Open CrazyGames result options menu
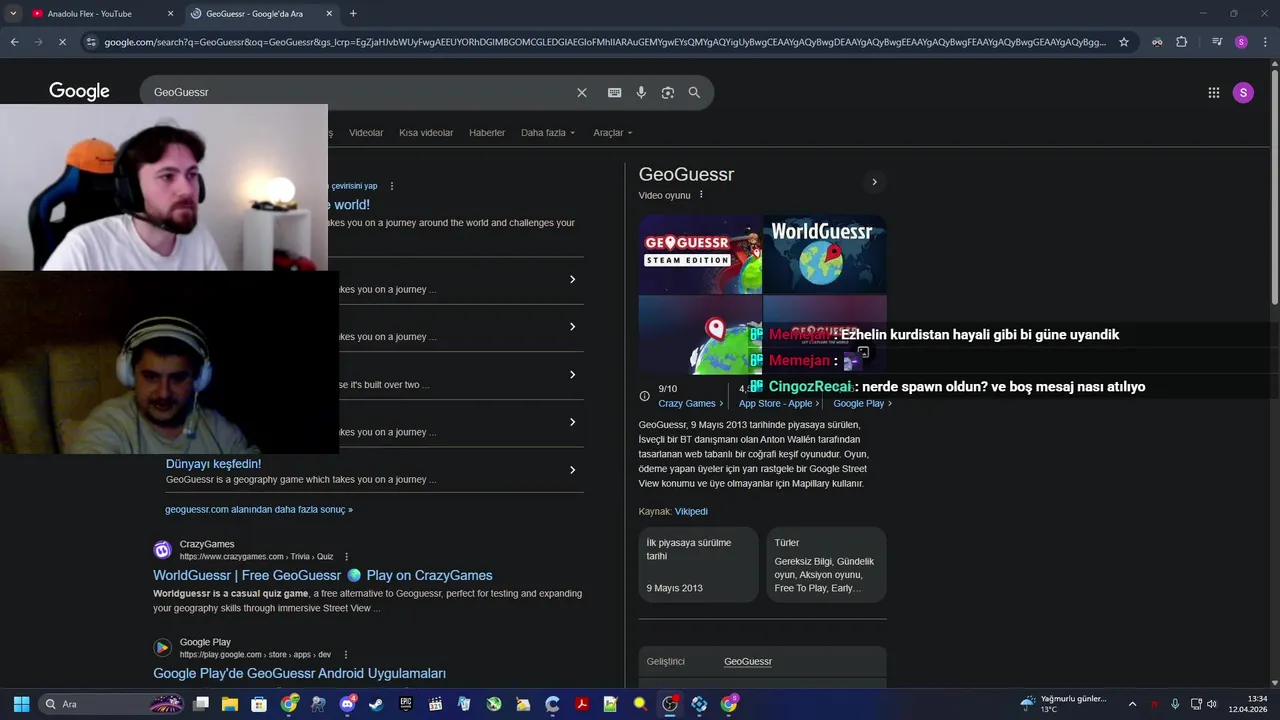Viewport: 1280px width, 720px height. tap(347, 557)
